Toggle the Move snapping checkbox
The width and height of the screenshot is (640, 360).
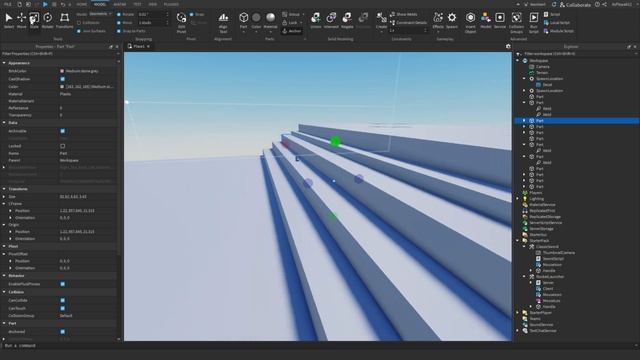119,23
